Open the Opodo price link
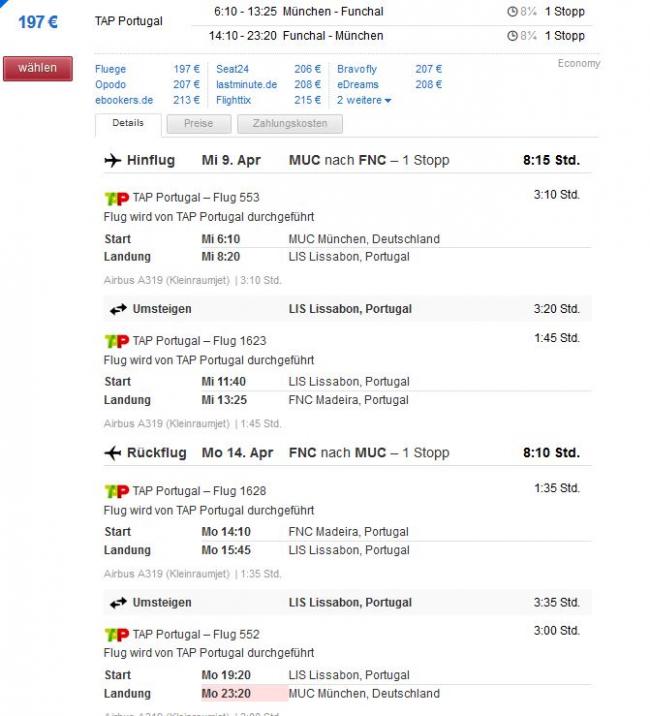 (x=111, y=85)
